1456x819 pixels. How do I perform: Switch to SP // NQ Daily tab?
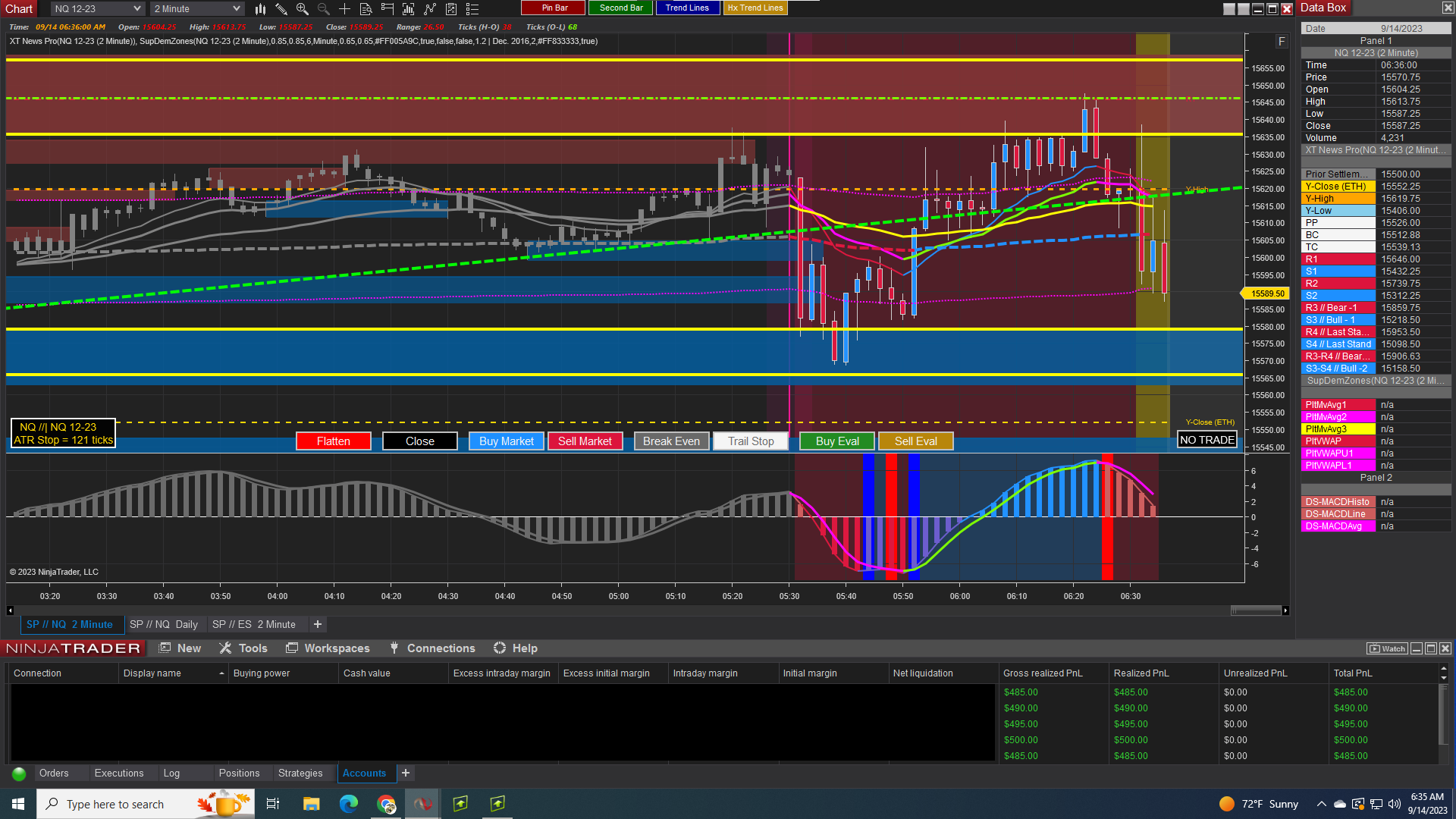(x=164, y=624)
